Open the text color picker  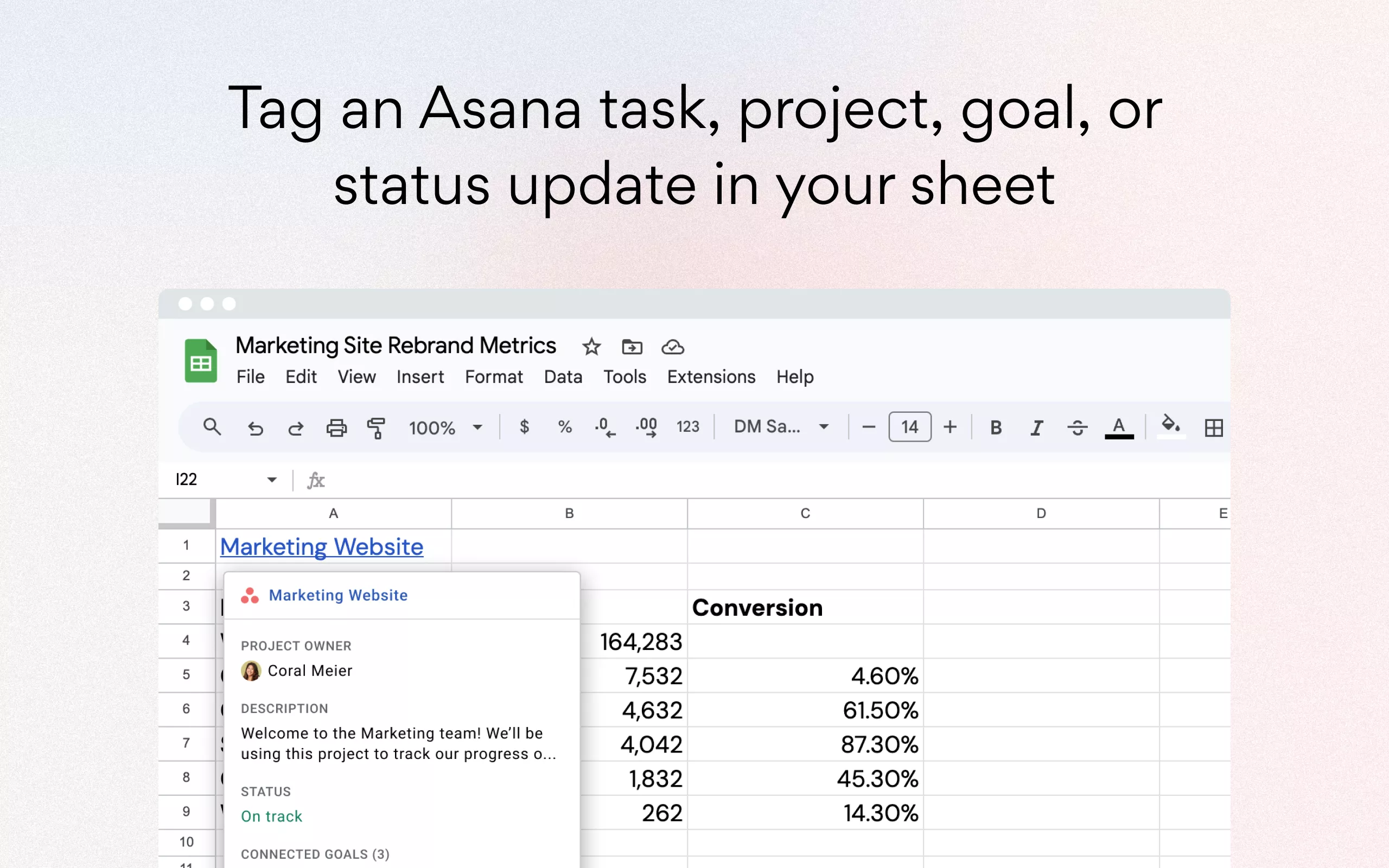pos(1119,428)
